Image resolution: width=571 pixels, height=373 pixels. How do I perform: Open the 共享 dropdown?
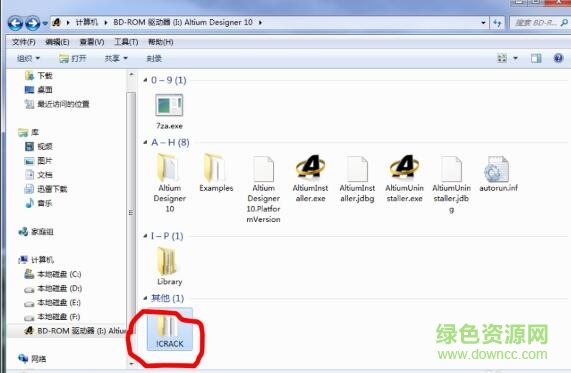[116, 58]
